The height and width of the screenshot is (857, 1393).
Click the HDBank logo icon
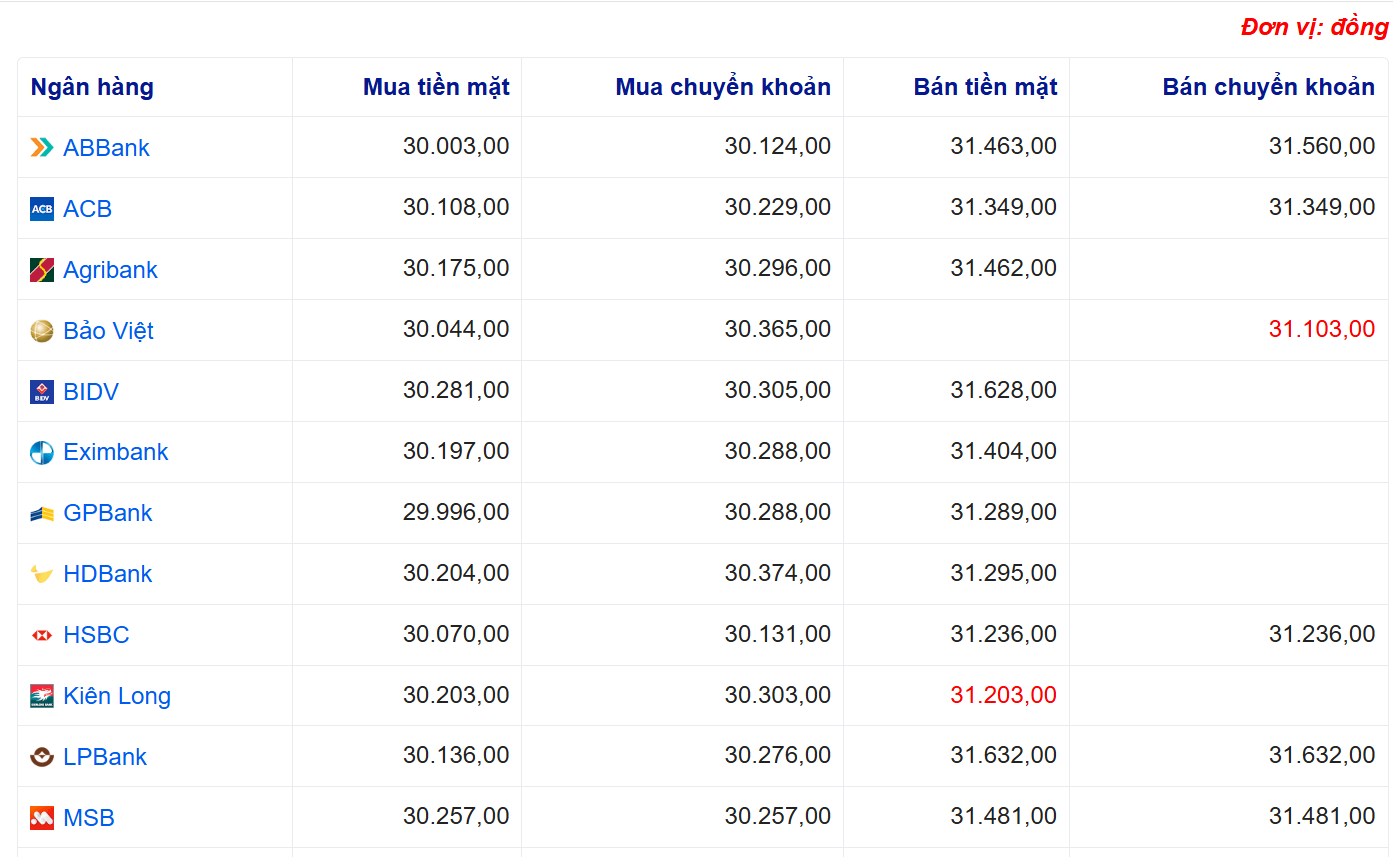(x=42, y=575)
